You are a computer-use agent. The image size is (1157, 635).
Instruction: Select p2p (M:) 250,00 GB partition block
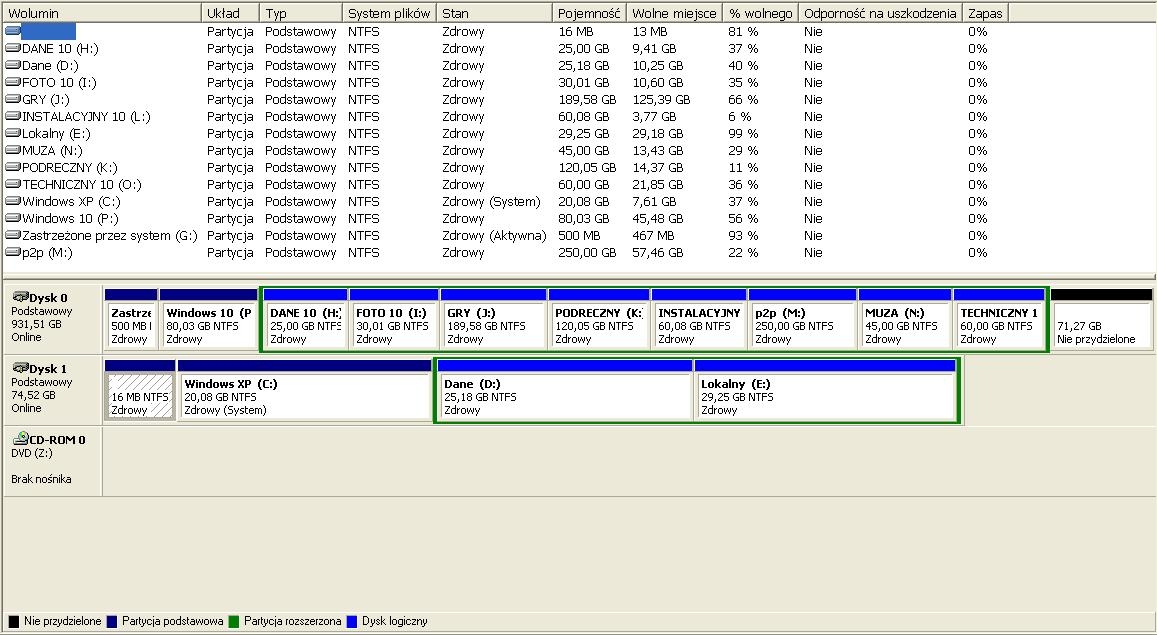click(x=803, y=319)
